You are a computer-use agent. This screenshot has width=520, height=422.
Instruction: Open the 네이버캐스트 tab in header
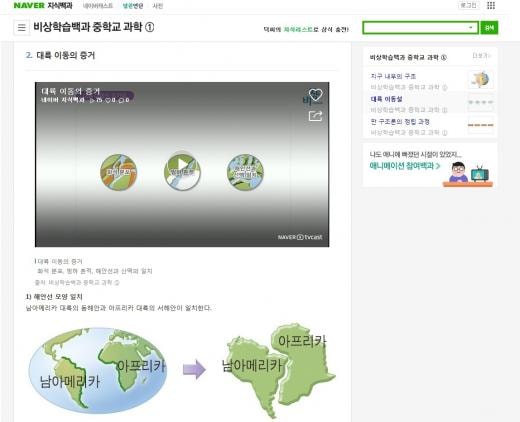click(x=98, y=6)
